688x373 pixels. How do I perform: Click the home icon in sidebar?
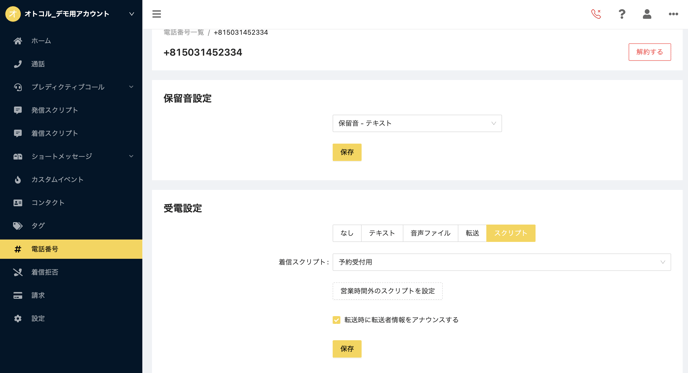pos(18,41)
